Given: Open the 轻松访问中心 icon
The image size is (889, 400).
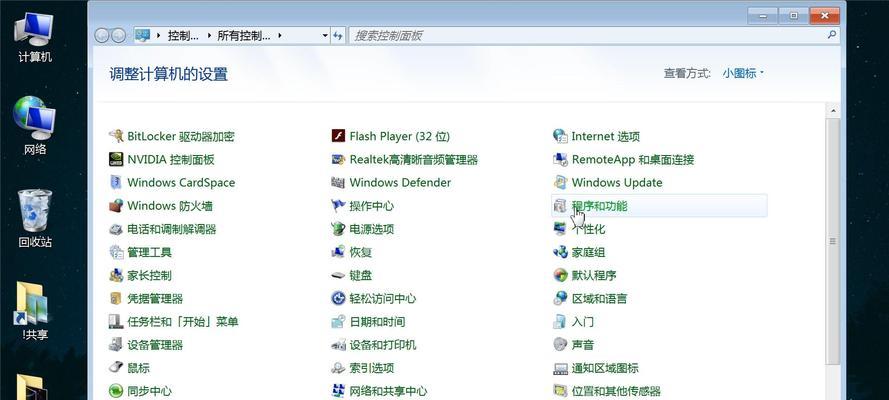Looking at the screenshot, I should [338, 299].
